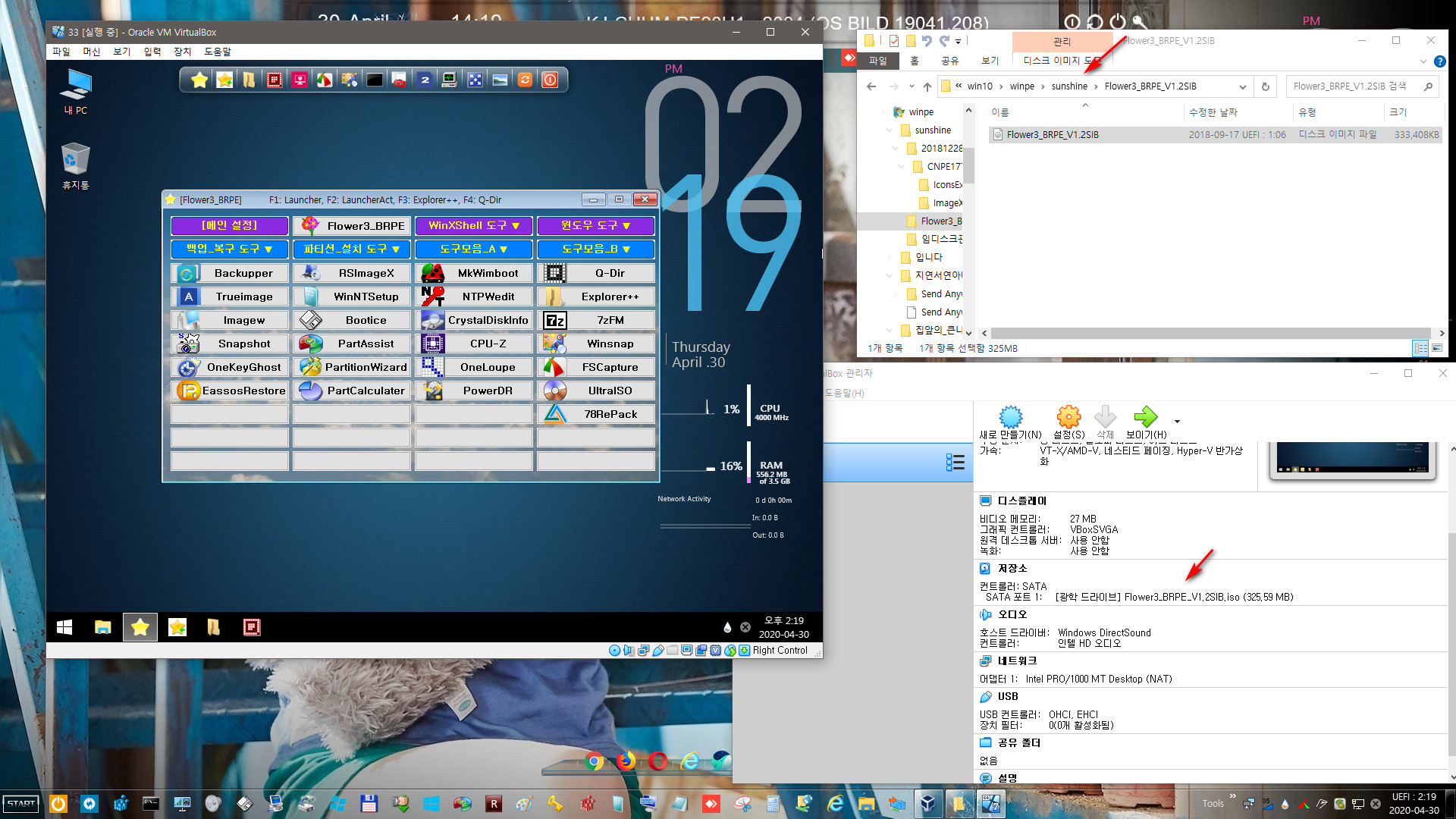Open dropdown arrow next to 보이기(H)

(x=1177, y=422)
